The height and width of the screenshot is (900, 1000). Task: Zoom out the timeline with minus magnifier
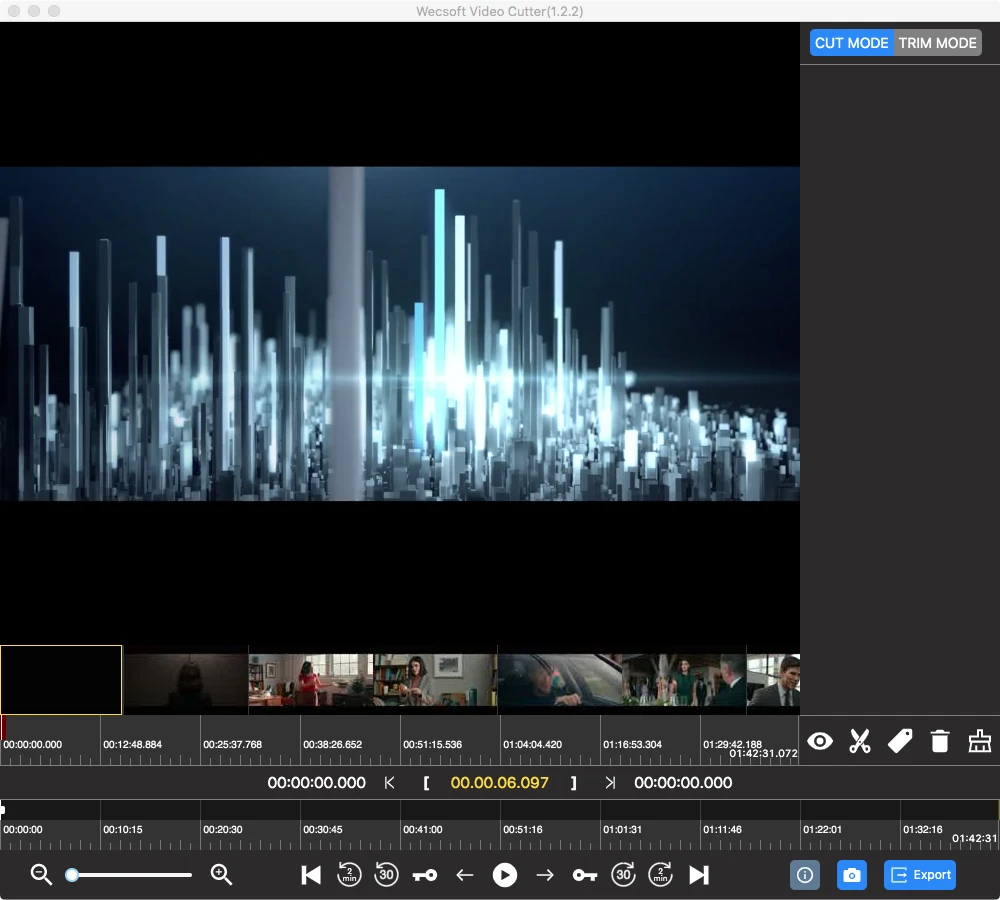[41, 874]
